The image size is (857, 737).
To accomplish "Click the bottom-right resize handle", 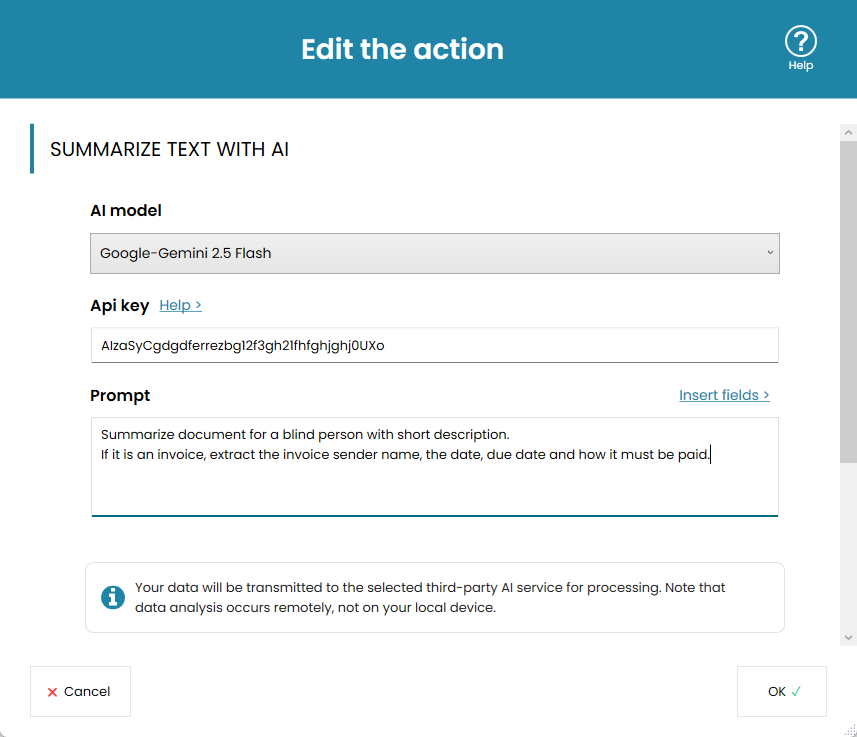I will click(849, 730).
